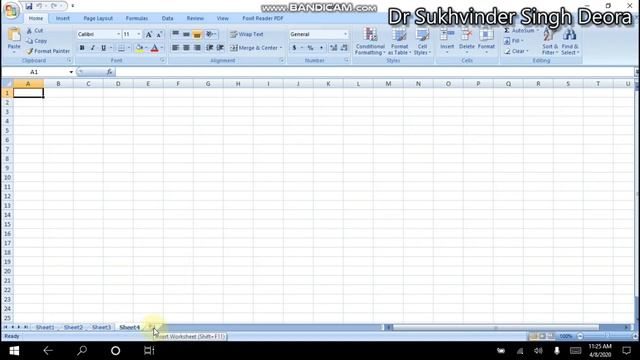Open Windows Start menu
The width and height of the screenshot is (640, 360).
(x=14, y=351)
